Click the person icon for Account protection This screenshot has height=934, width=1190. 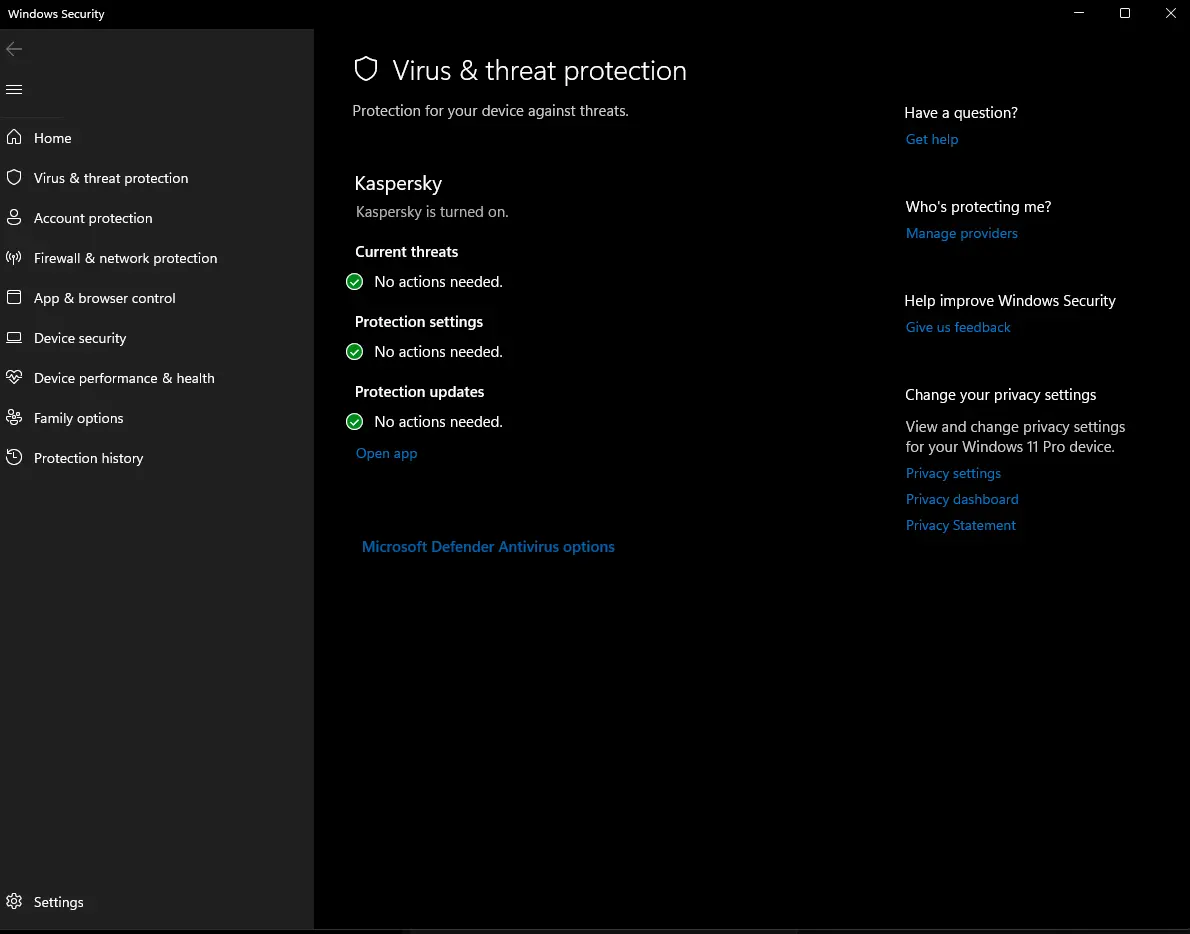(14, 218)
